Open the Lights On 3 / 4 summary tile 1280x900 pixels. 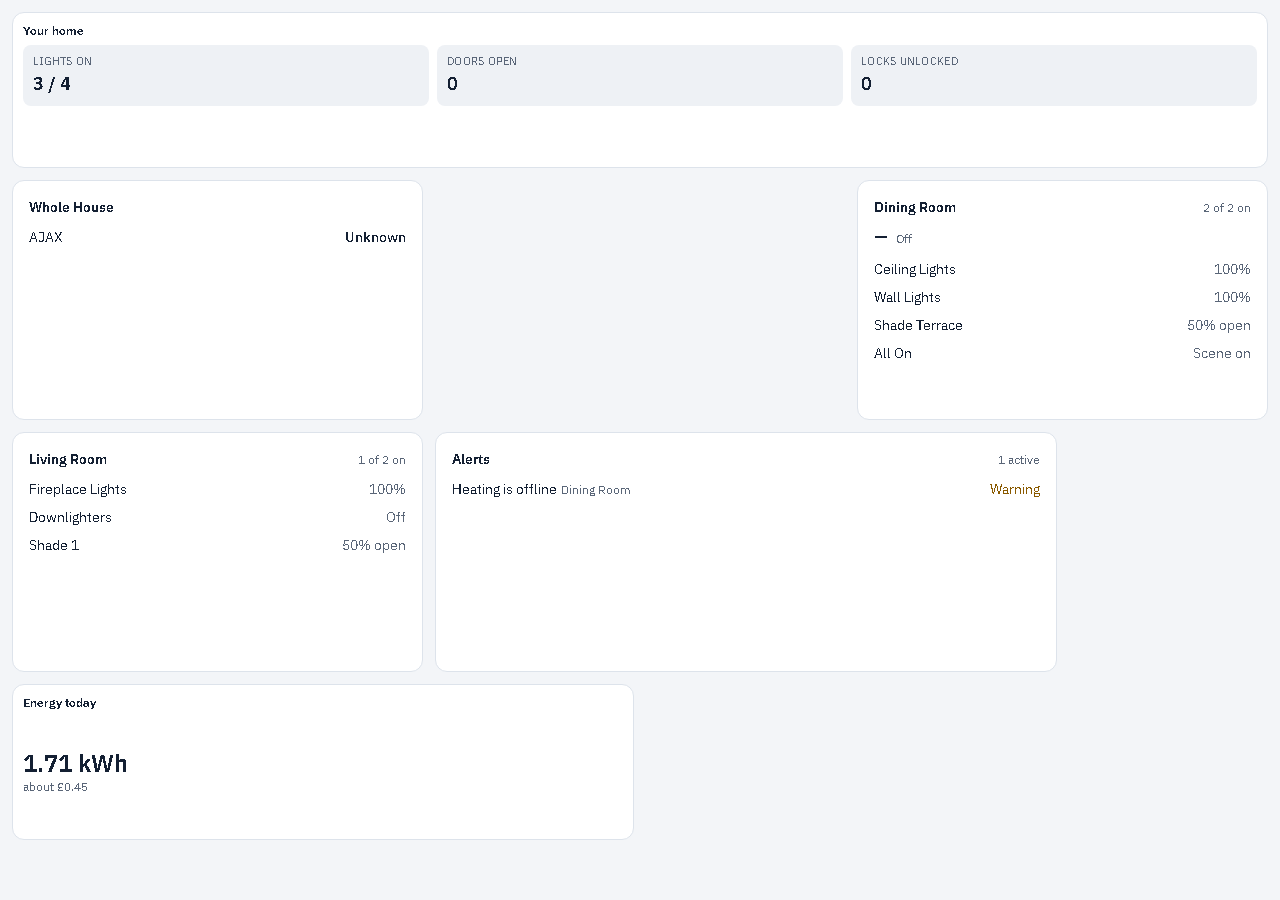point(226,75)
